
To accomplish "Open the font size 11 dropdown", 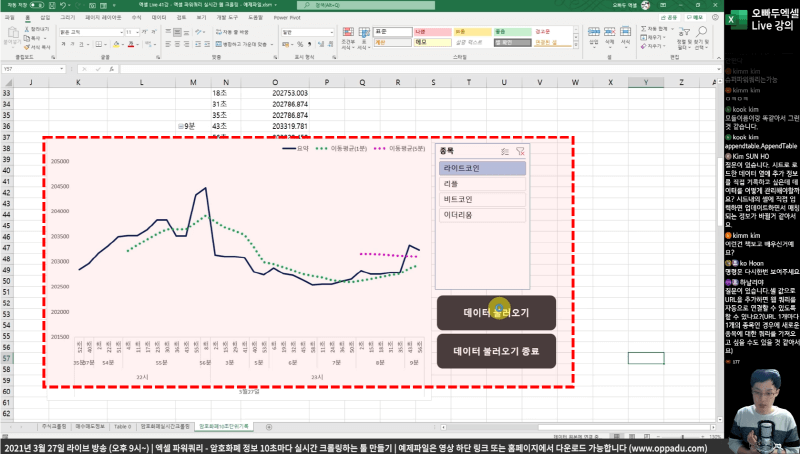I will point(138,32).
